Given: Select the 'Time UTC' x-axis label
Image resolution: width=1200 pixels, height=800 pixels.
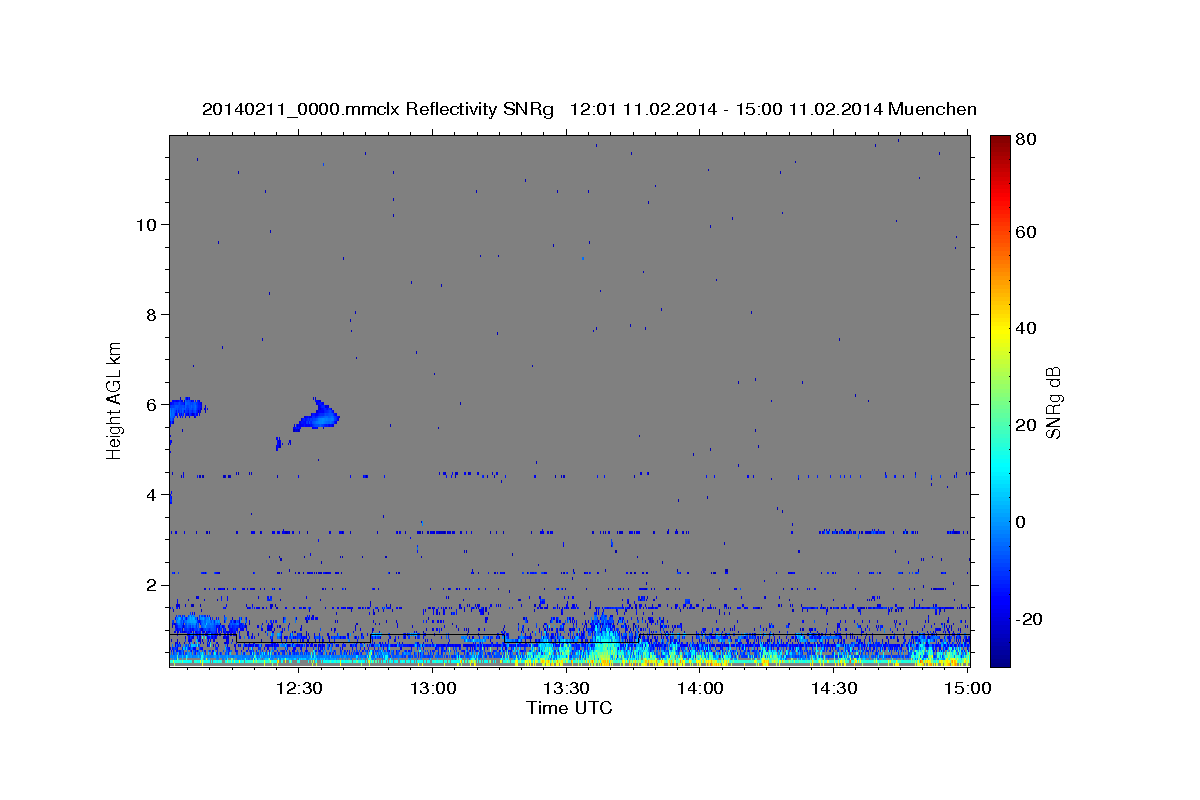Looking at the screenshot, I should (x=569, y=708).
